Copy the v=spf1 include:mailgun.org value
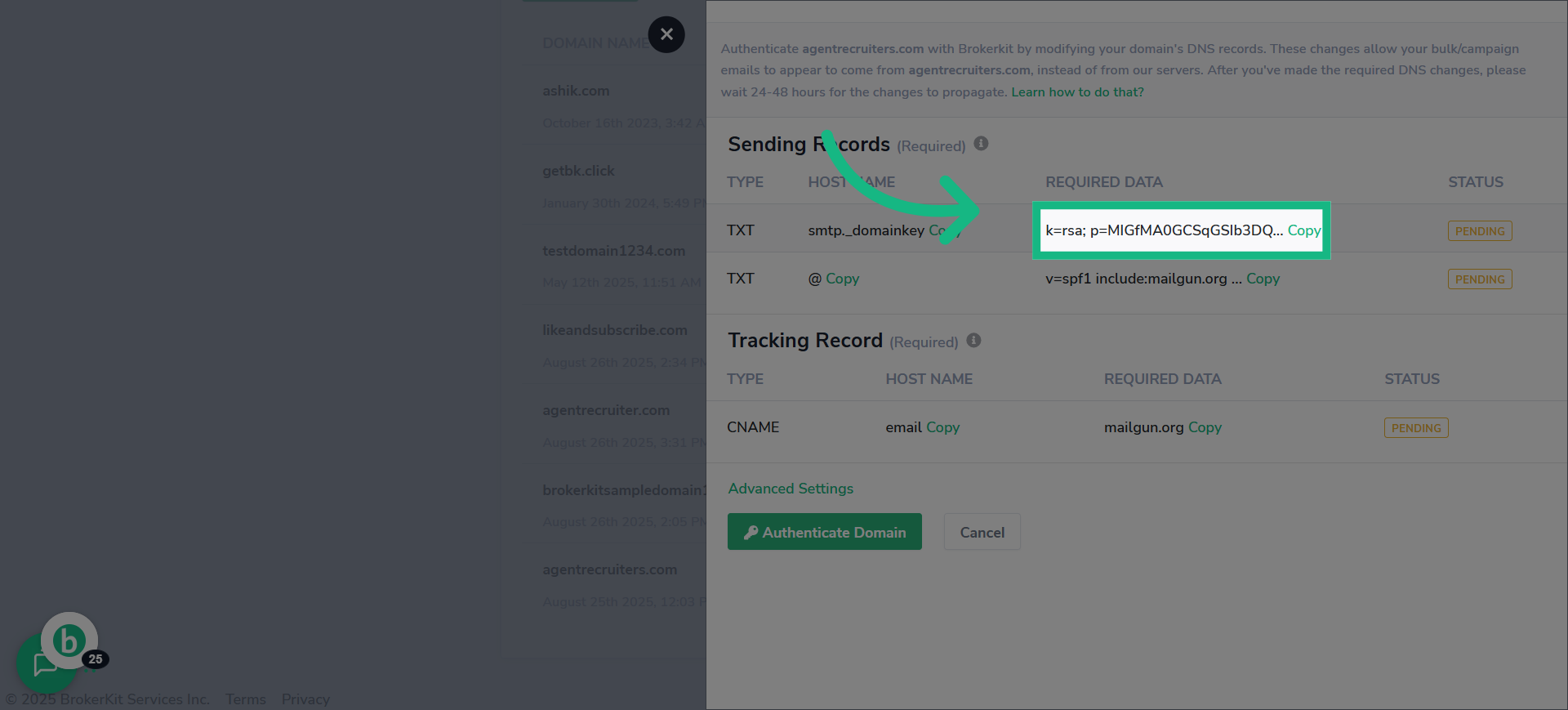This screenshot has width=1568, height=710. pyautogui.click(x=1263, y=279)
